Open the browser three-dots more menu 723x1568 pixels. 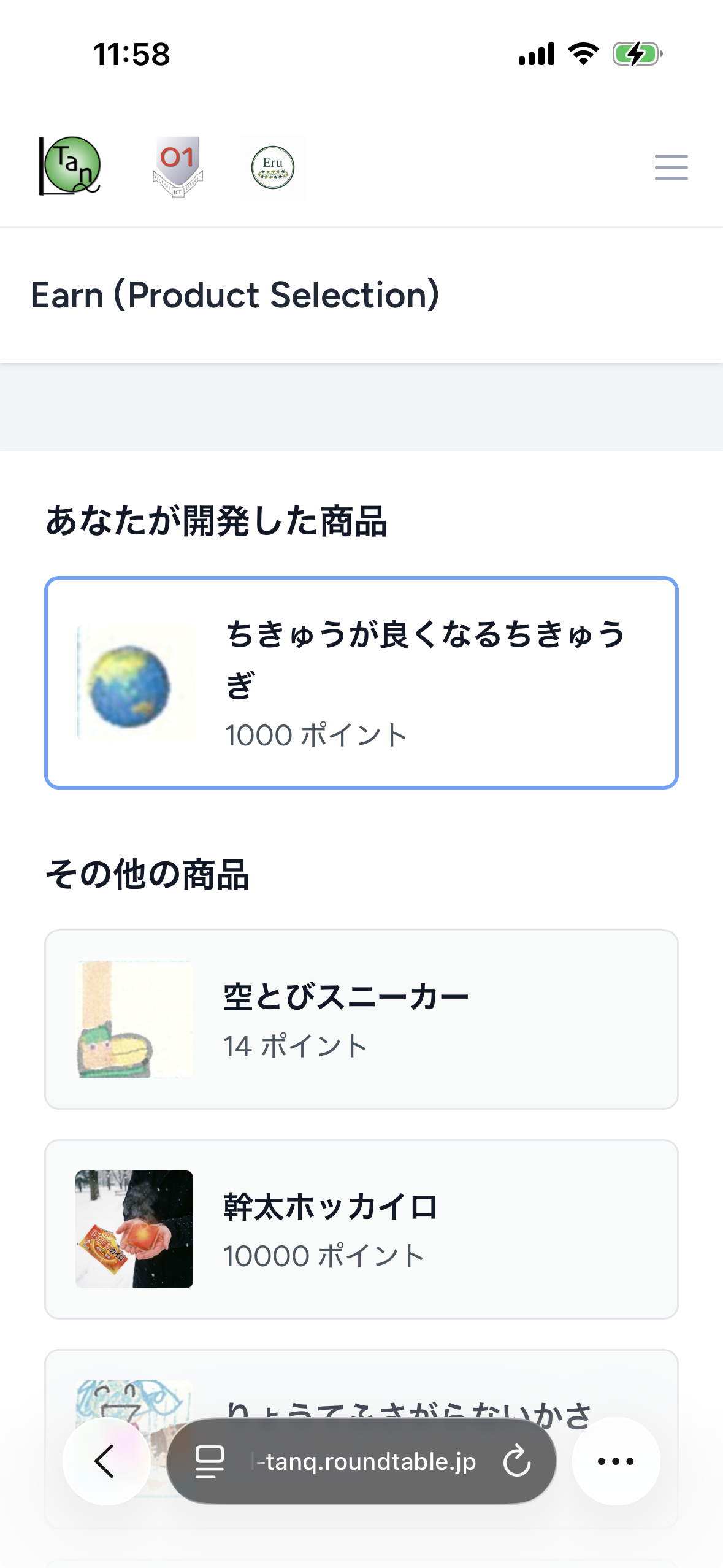pos(616,1461)
